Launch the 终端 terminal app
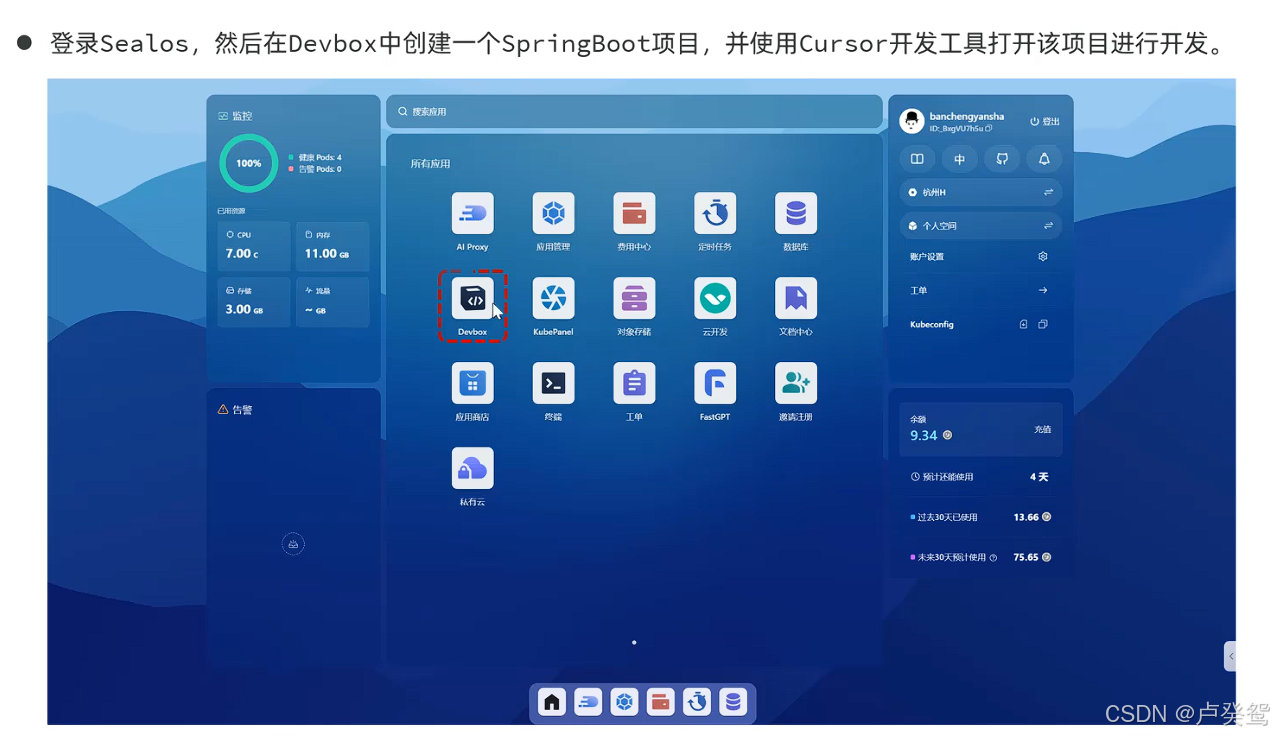The width and height of the screenshot is (1274, 736). pyautogui.click(x=553, y=383)
